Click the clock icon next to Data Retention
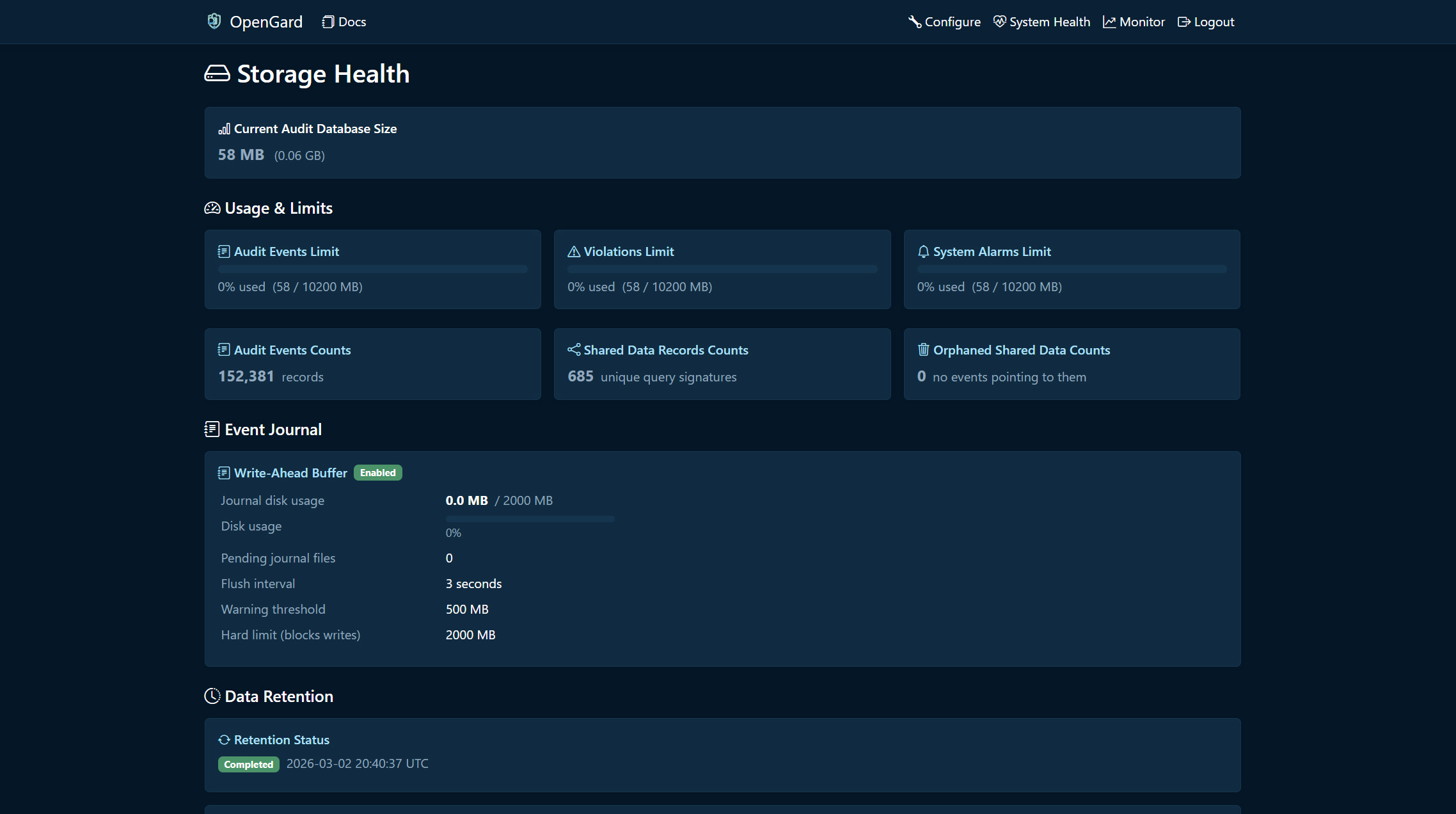Image resolution: width=1456 pixels, height=814 pixels. 212,696
